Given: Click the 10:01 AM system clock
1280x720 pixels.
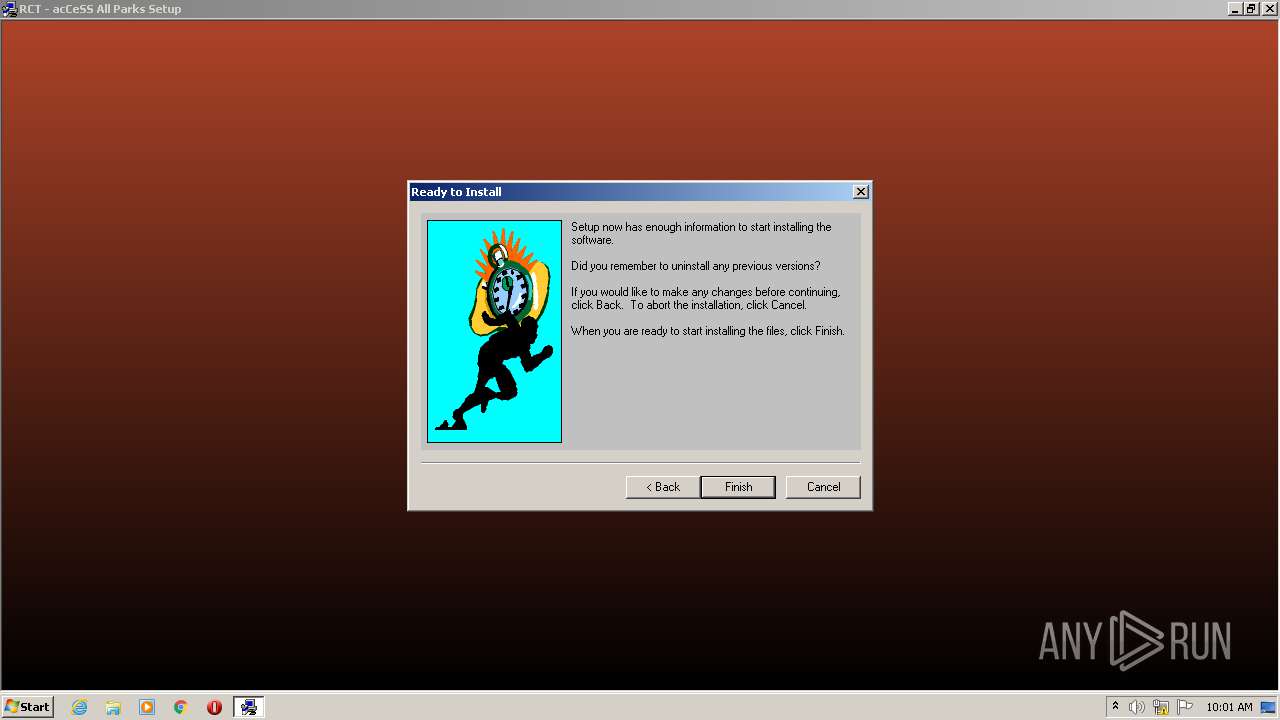Looking at the screenshot, I should (x=1229, y=707).
